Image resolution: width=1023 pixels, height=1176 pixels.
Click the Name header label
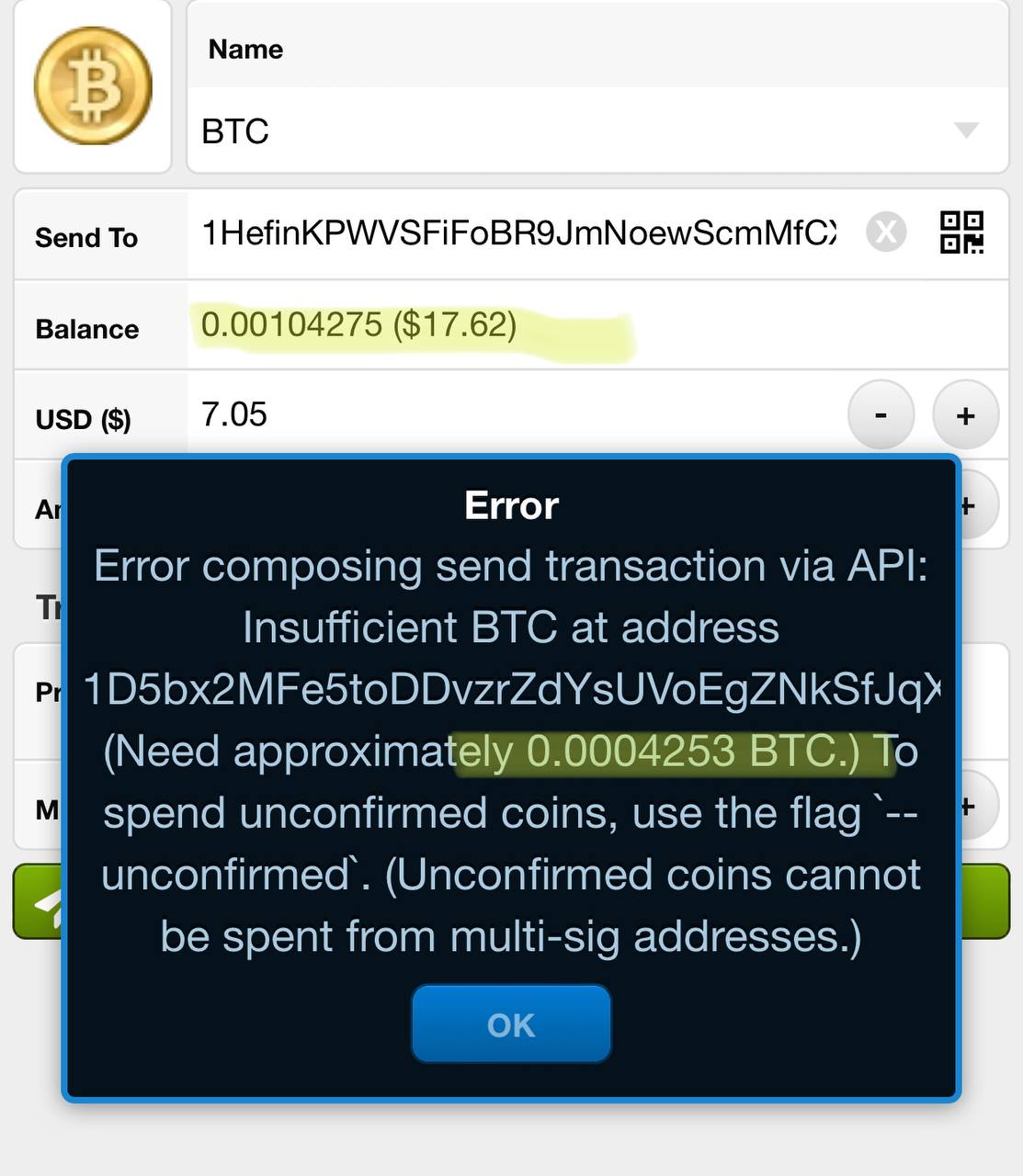coord(245,49)
